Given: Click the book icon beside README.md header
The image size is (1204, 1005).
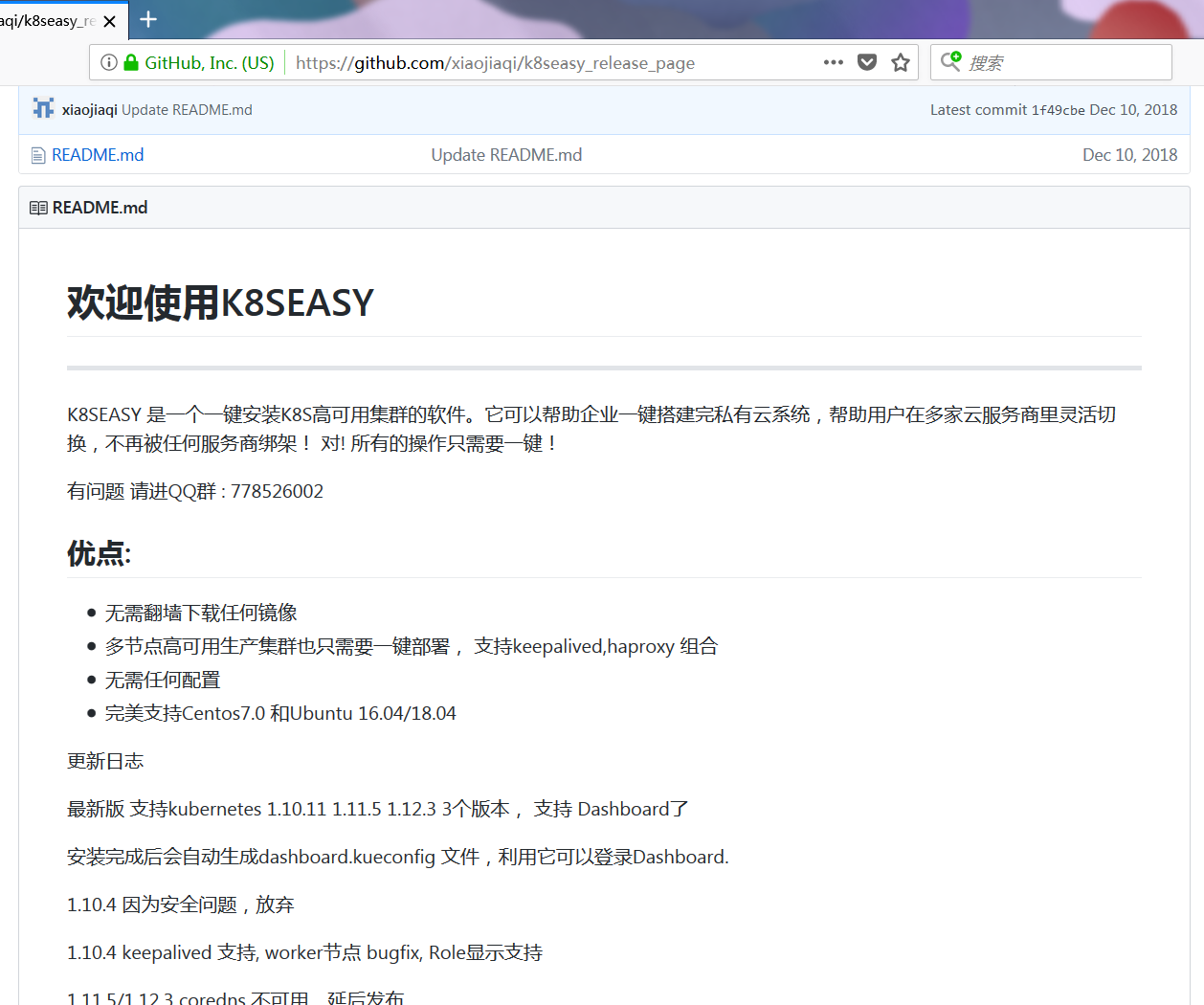Looking at the screenshot, I should (38, 208).
